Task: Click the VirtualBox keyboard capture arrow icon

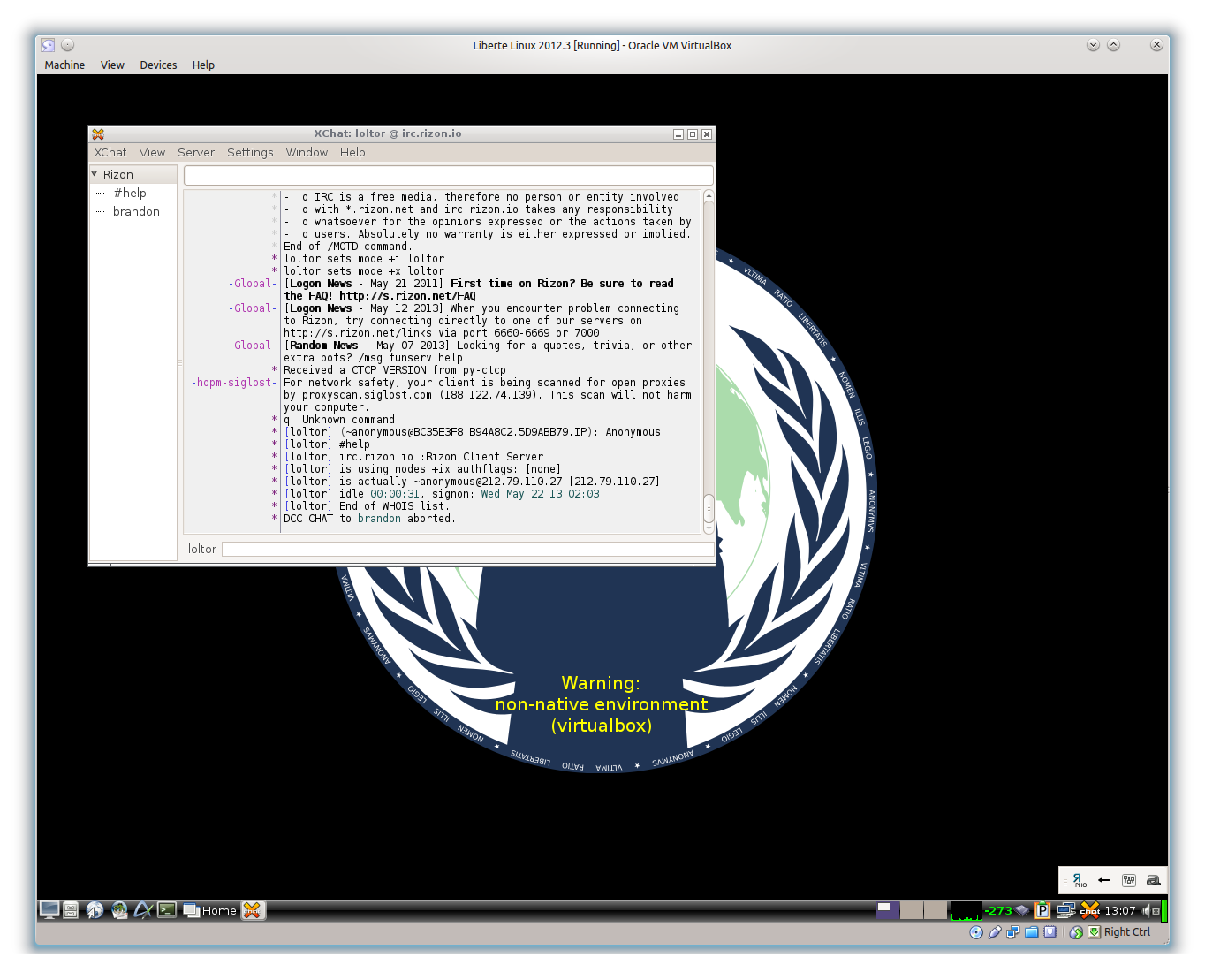Action: coord(1095,932)
